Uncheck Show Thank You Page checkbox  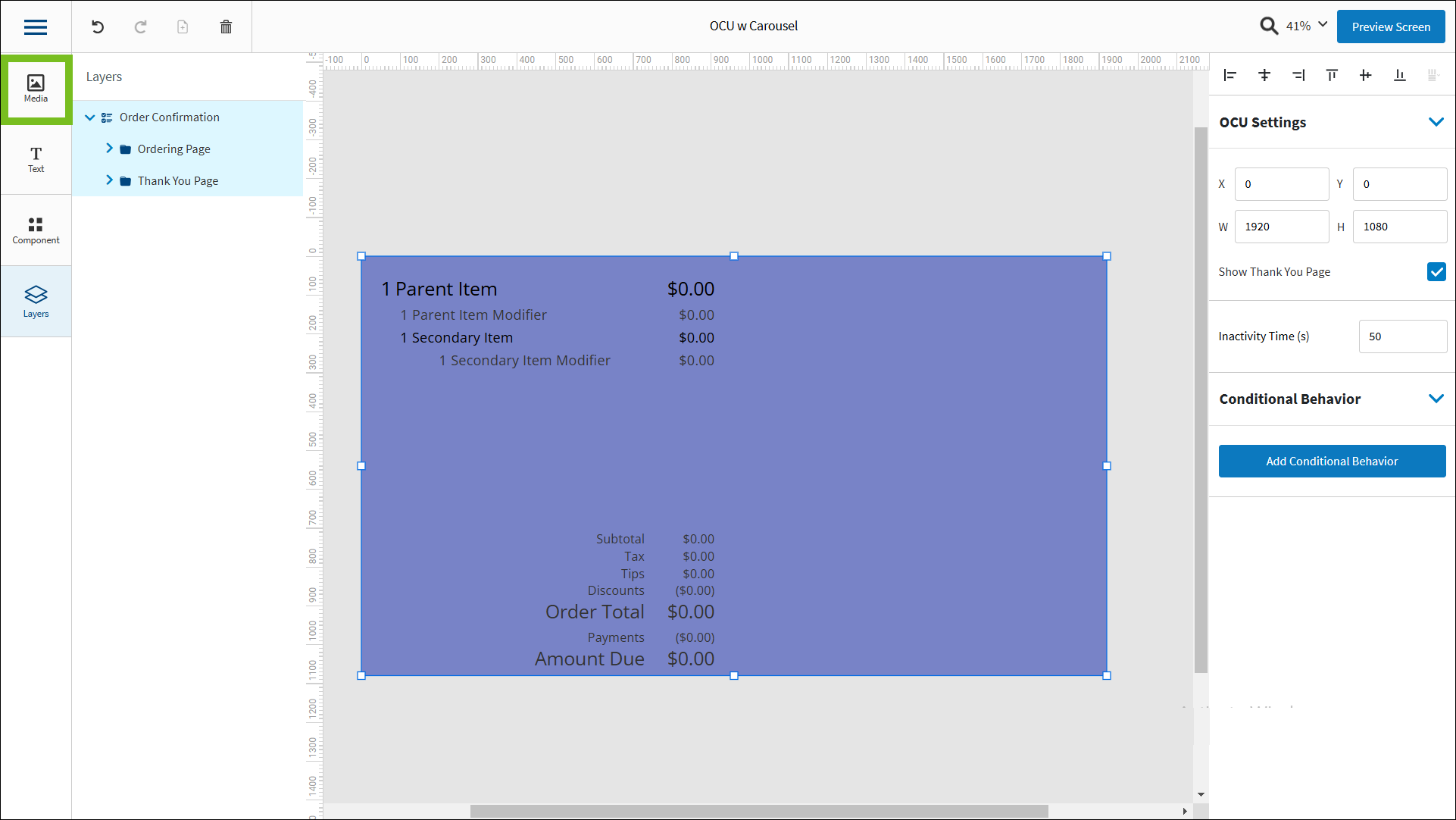[1436, 272]
